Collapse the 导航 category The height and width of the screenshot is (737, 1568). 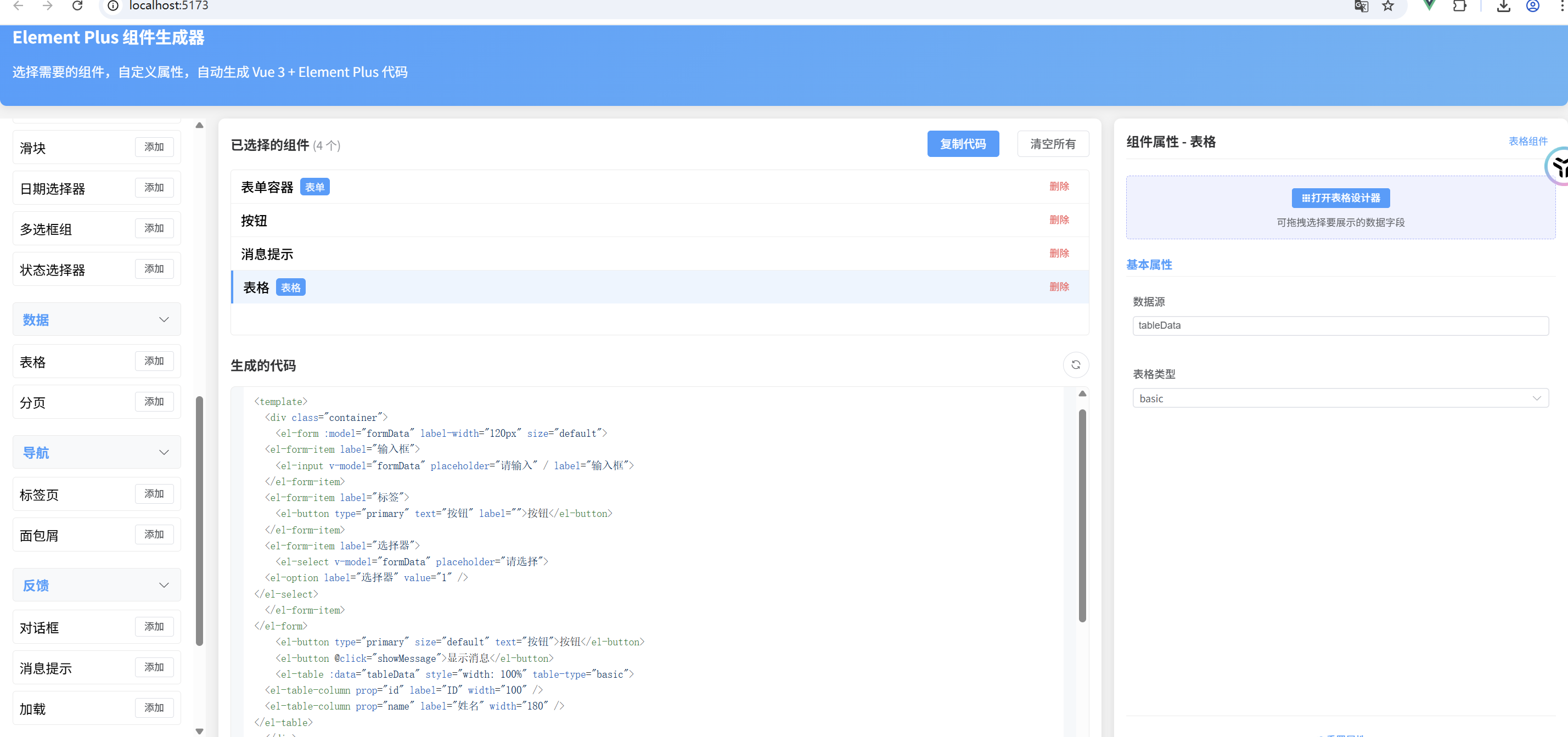(x=97, y=452)
